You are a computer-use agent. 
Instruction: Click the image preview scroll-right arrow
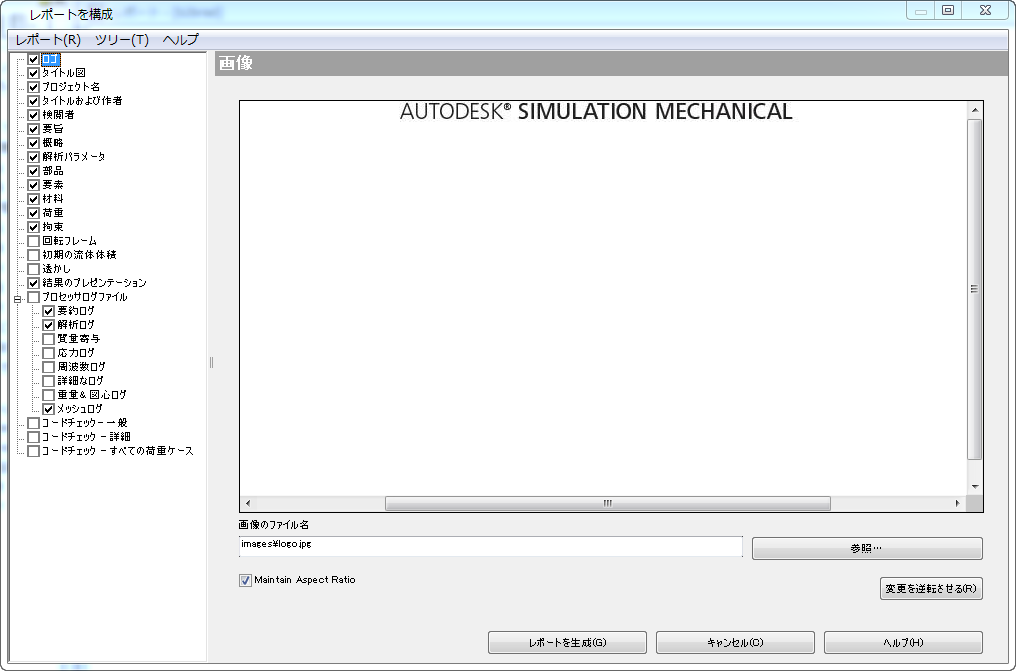coord(958,503)
